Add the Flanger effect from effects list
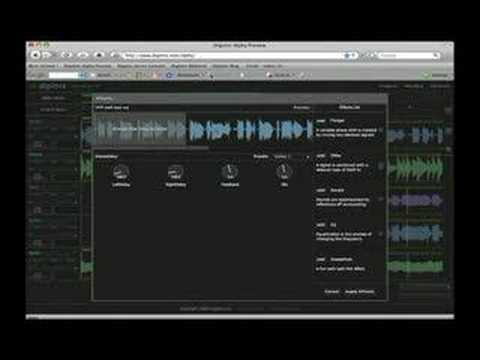Image resolution: width=480 pixels, height=360 pixels. [320, 121]
